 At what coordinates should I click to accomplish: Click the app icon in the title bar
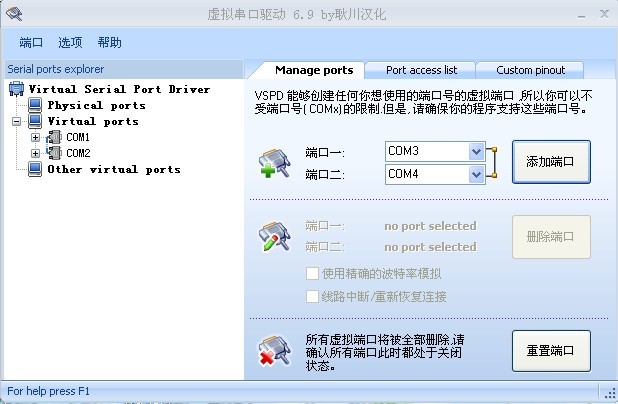pos(14,14)
